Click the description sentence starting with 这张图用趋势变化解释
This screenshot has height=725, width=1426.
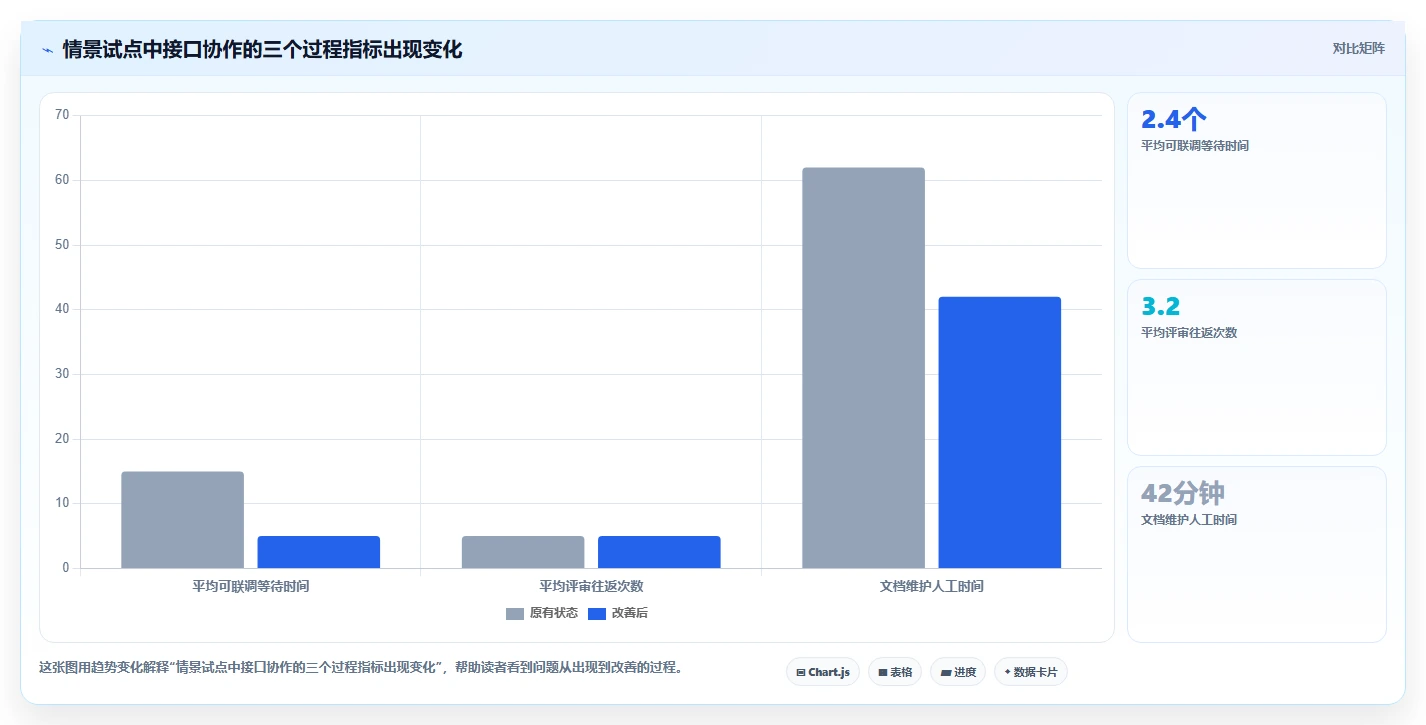tap(363, 667)
